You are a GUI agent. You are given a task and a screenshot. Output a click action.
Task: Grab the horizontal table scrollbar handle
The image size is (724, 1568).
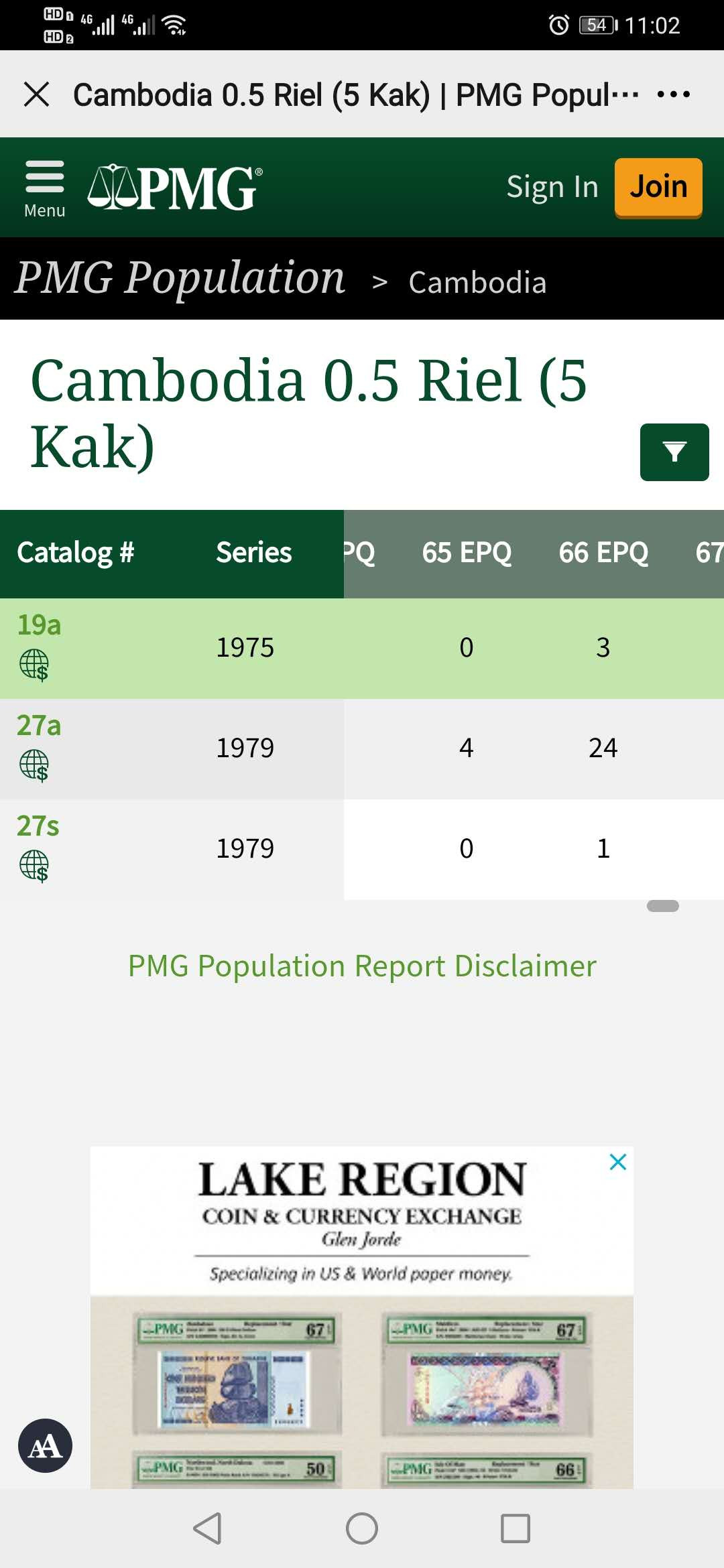point(663,906)
